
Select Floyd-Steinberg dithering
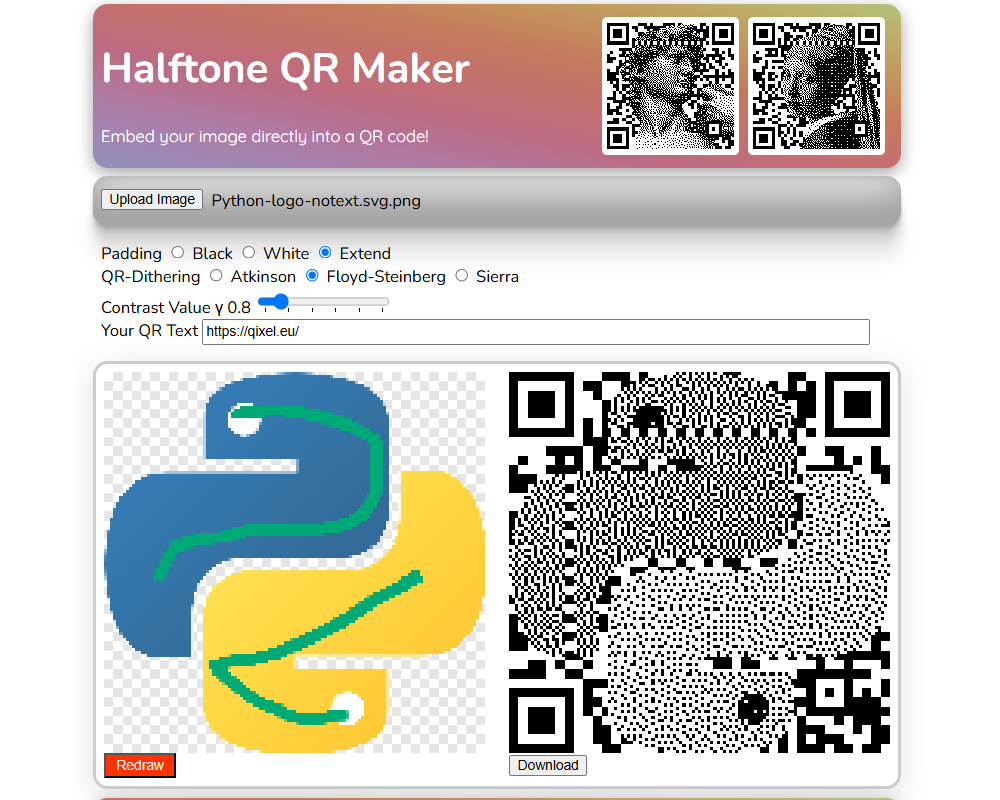(312, 276)
